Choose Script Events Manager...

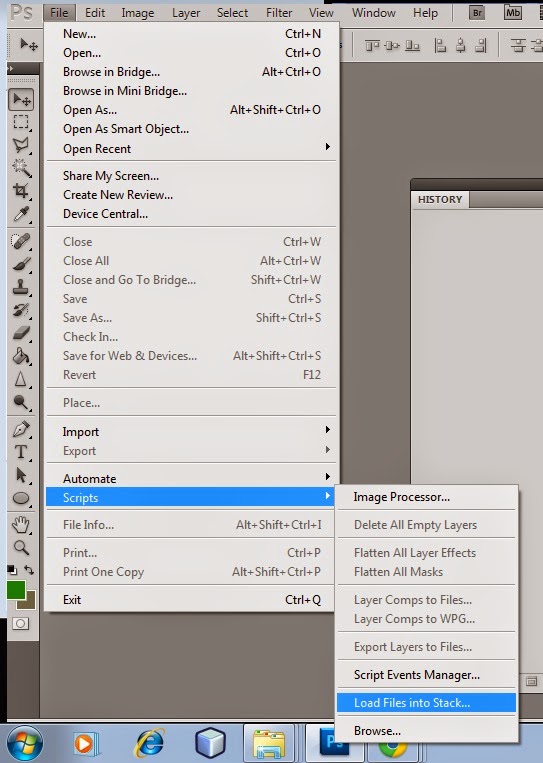(427, 675)
